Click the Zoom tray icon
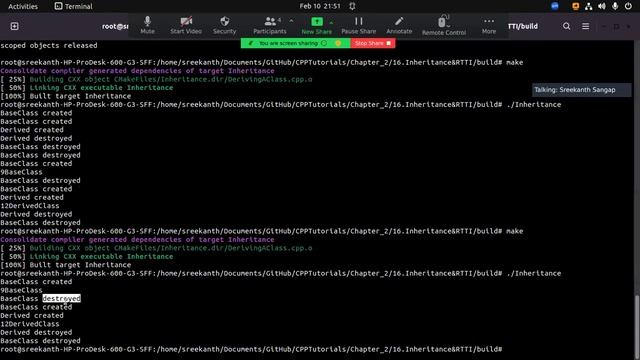The height and width of the screenshot is (360, 640). (x=554, y=6)
